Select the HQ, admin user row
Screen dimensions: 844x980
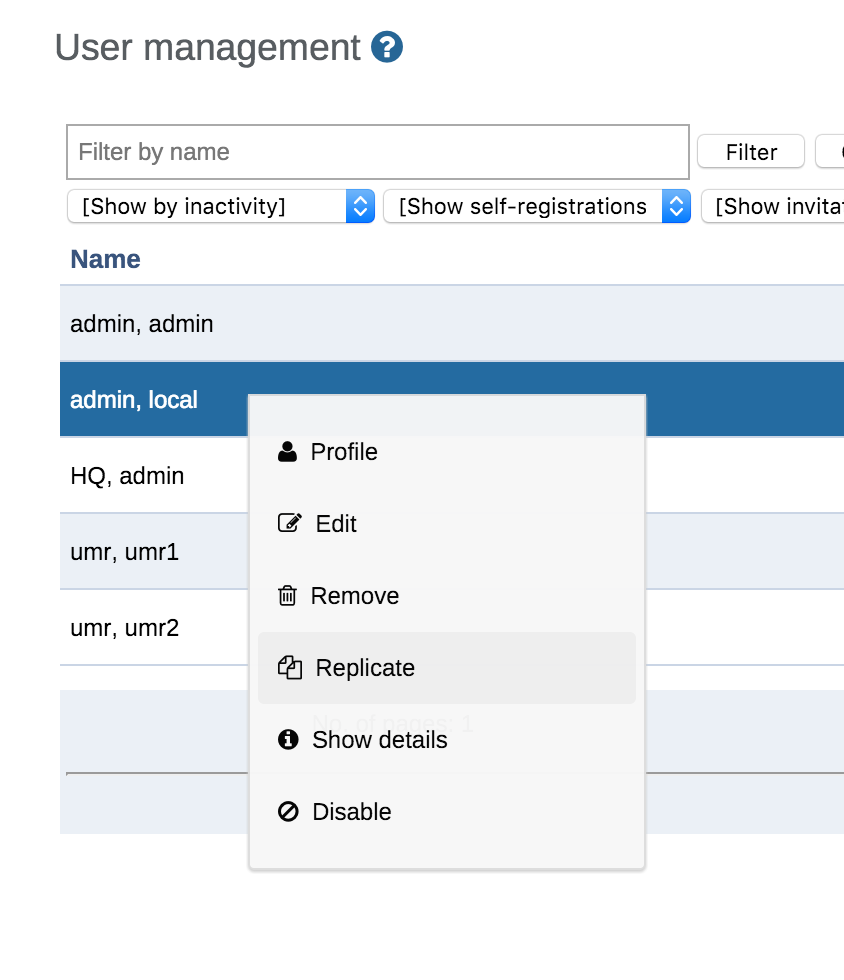point(127,476)
